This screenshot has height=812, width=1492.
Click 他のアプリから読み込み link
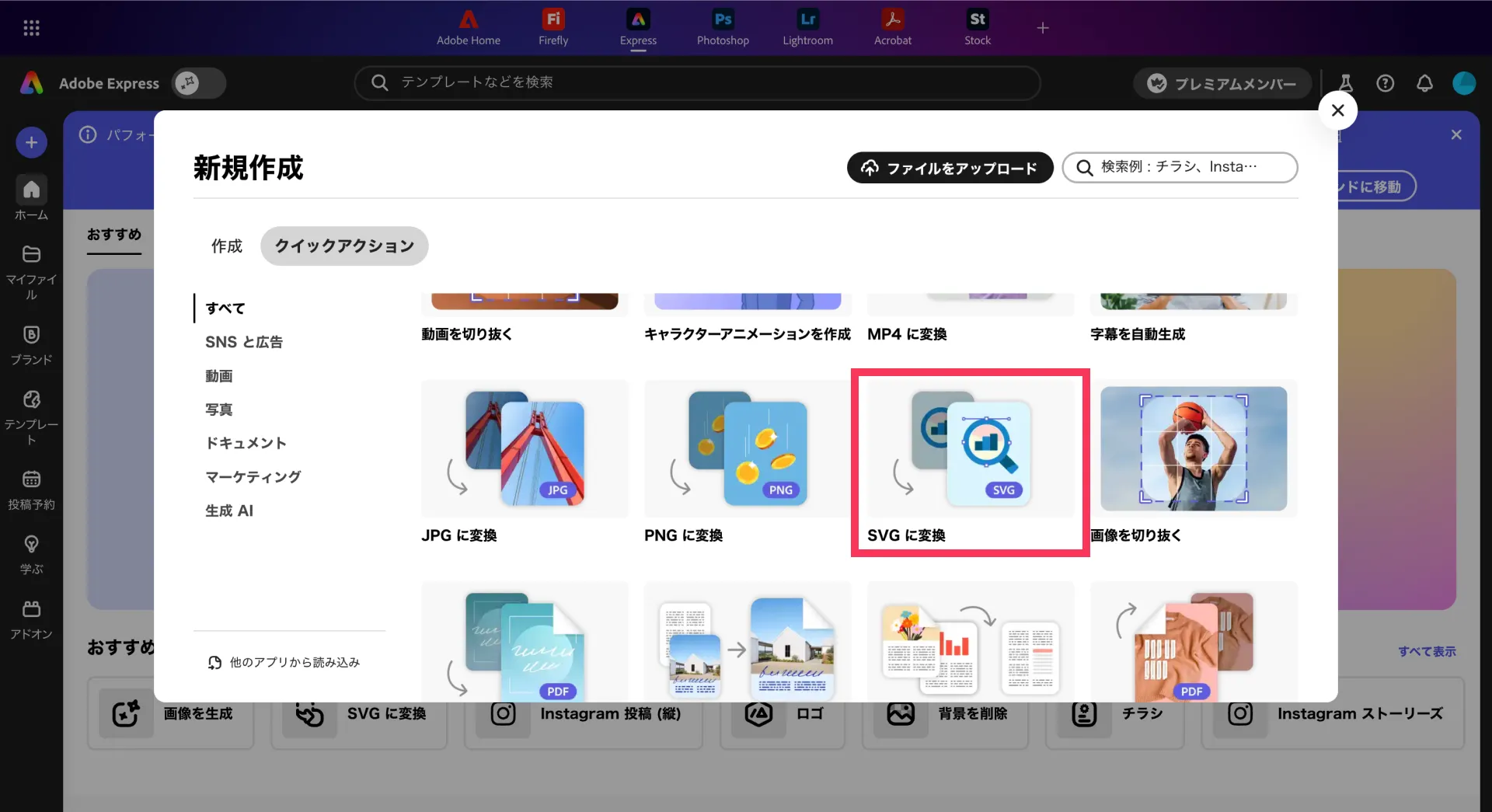284,662
